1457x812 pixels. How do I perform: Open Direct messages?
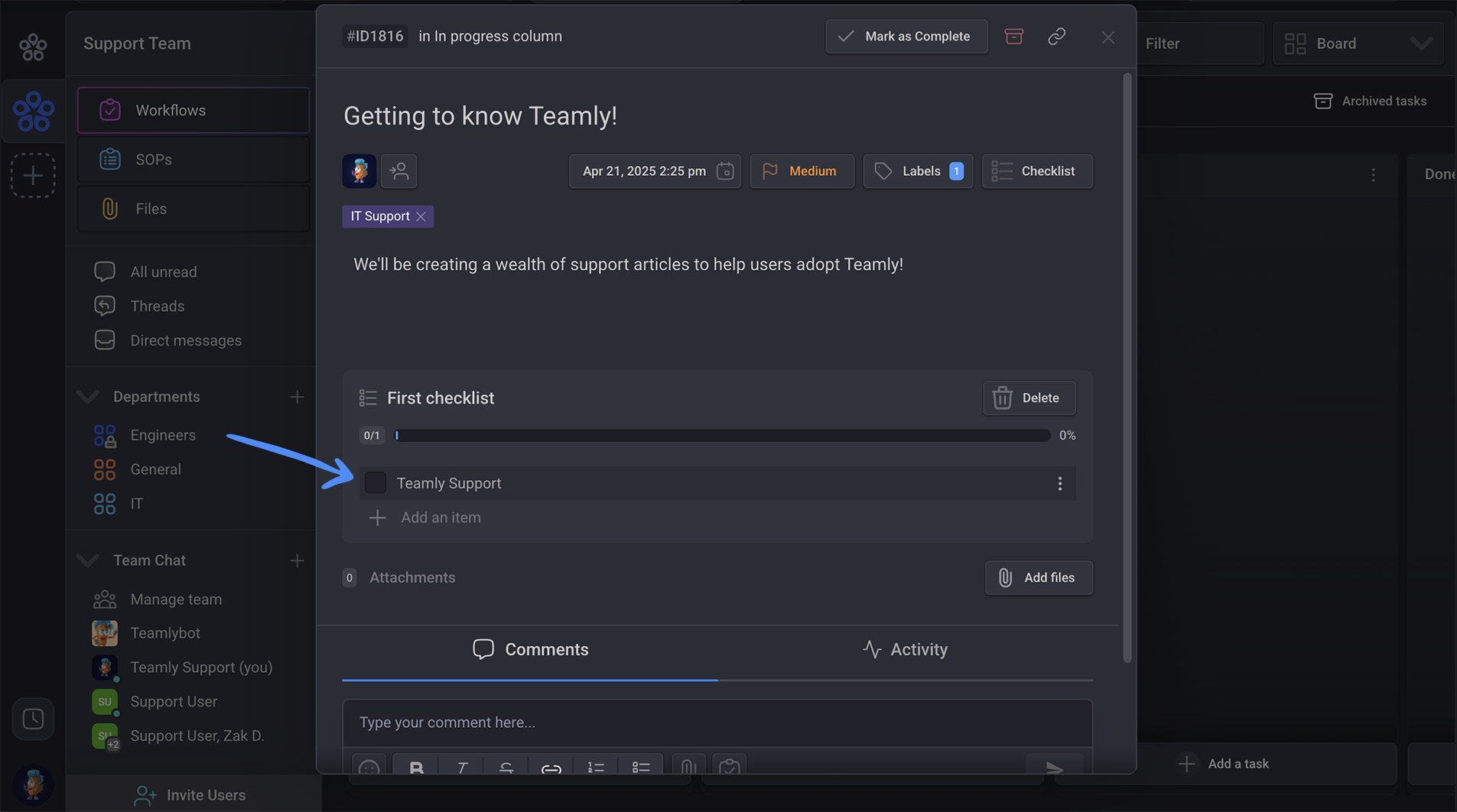pyautogui.click(x=167, y=340)
